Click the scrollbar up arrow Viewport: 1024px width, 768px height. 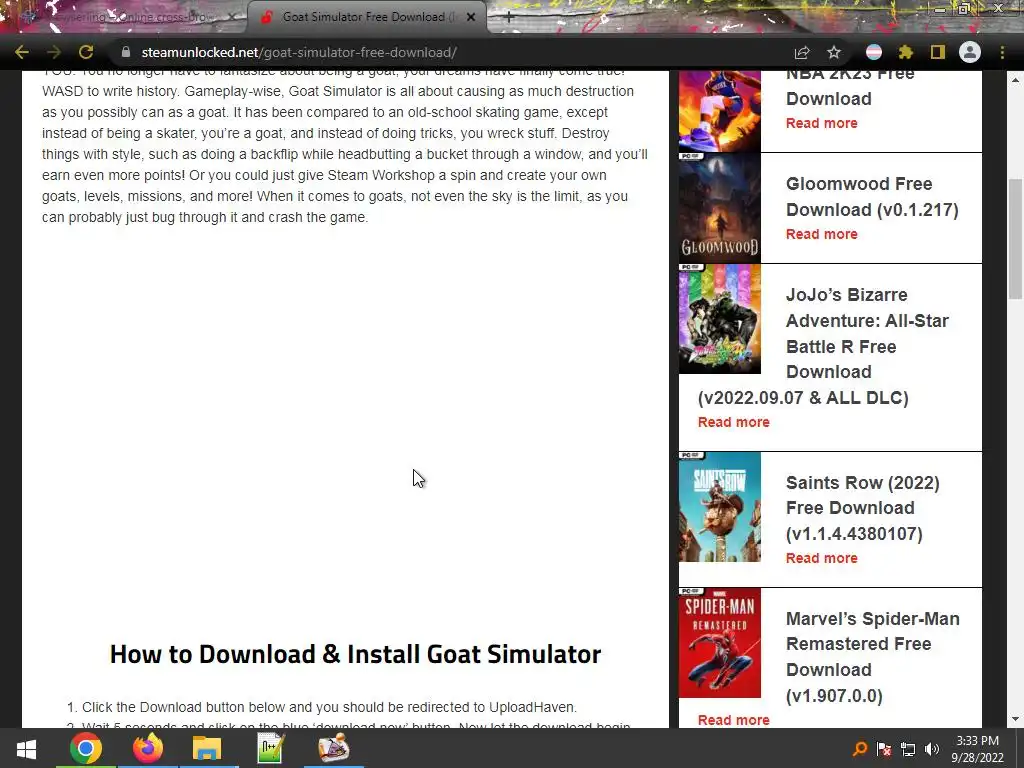(1016, 79)
